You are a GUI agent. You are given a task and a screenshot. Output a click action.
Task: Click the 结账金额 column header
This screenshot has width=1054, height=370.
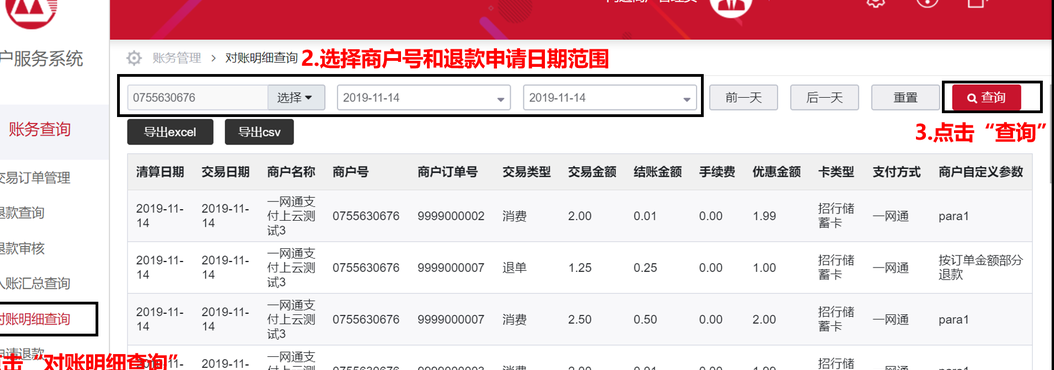tap(657, 172)
